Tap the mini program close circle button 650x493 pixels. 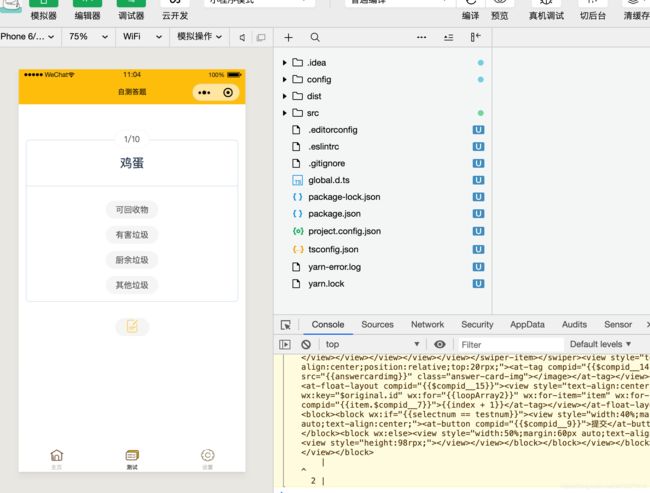pyautogui.click(x=228, y=92)
